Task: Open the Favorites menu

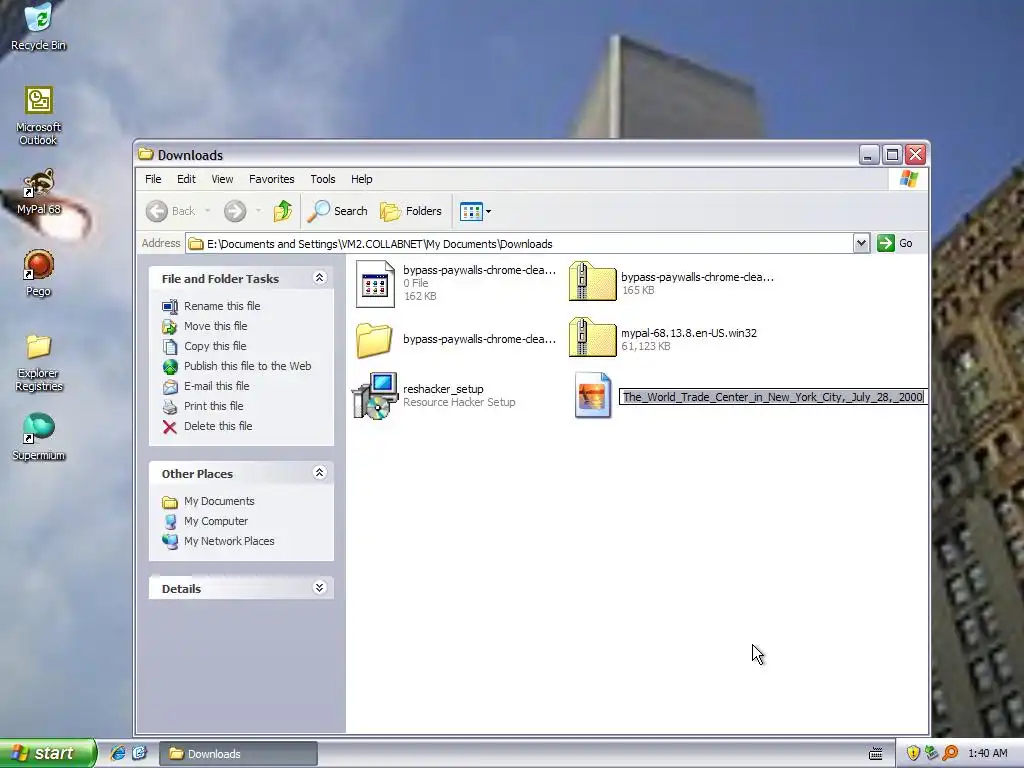Action: pos(272,179)
